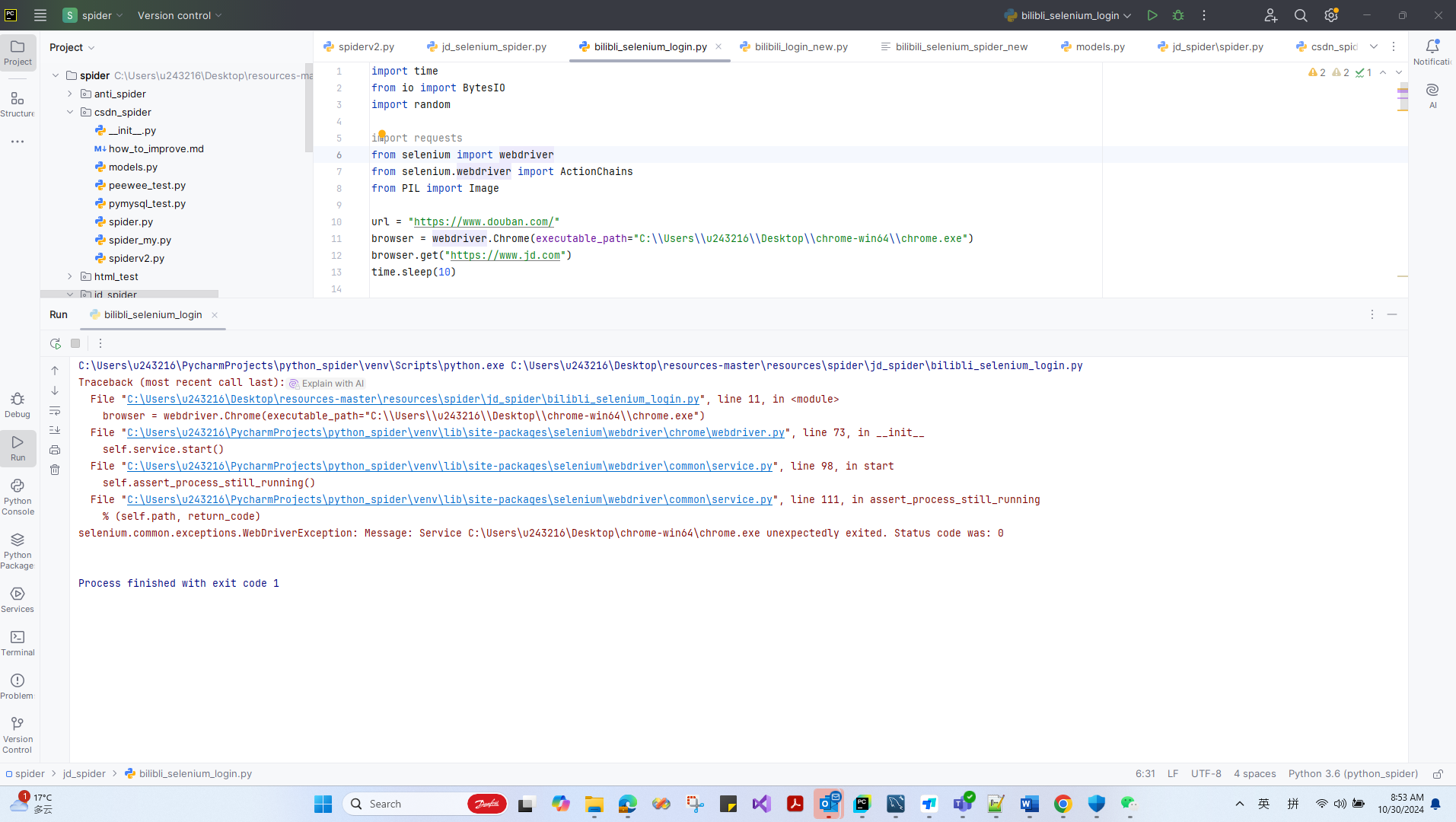1456x822 pixels.
Task: Click down the stack trace arrow
Action: [55, 390]
